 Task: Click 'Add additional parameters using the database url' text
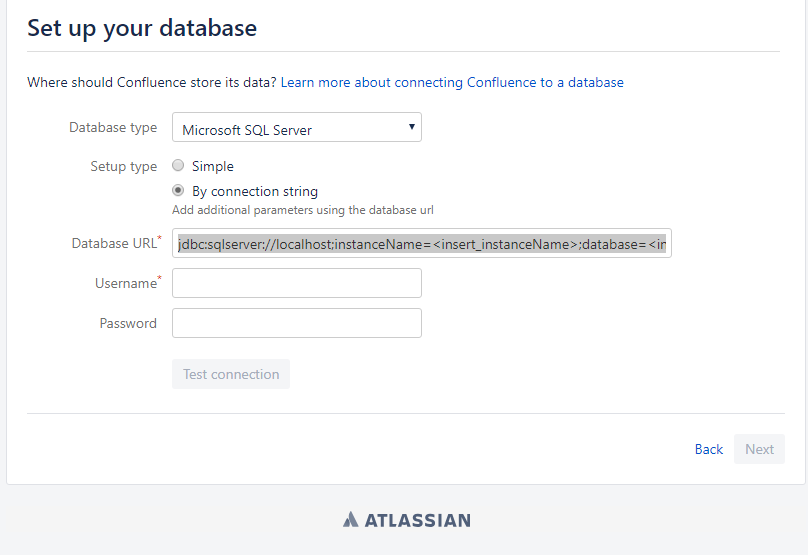(x=302, y=210)
